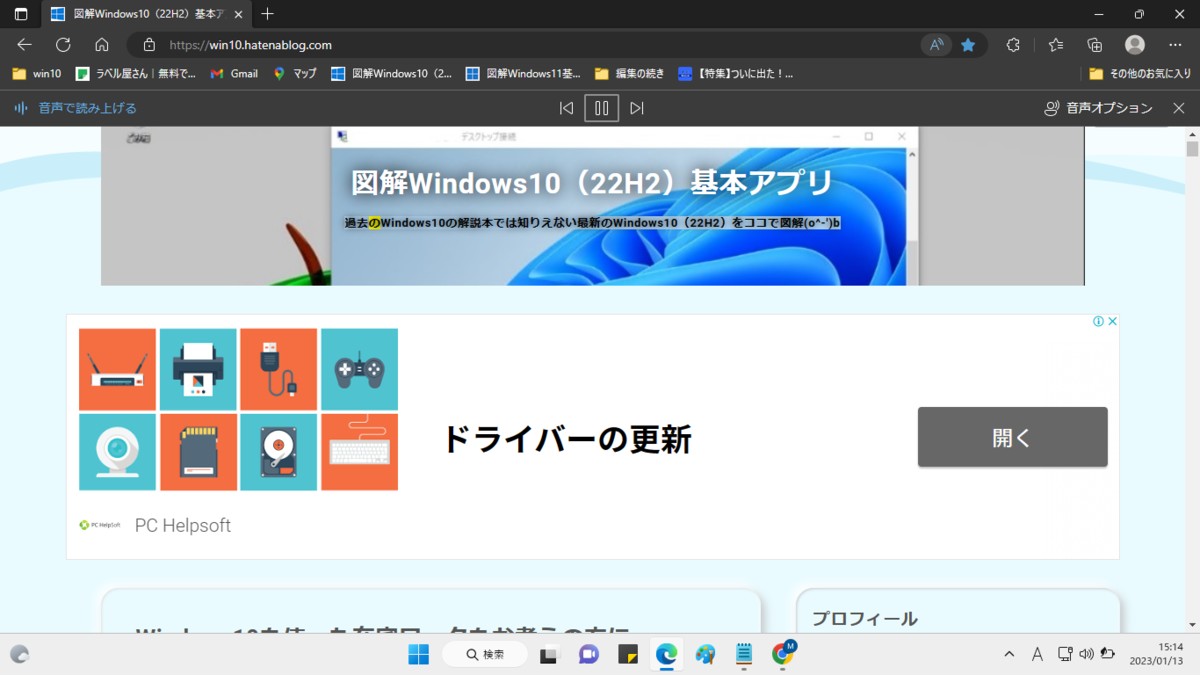Open the network status tray icon
This screenshot has height=675, width=1200.
point(1066,654)
